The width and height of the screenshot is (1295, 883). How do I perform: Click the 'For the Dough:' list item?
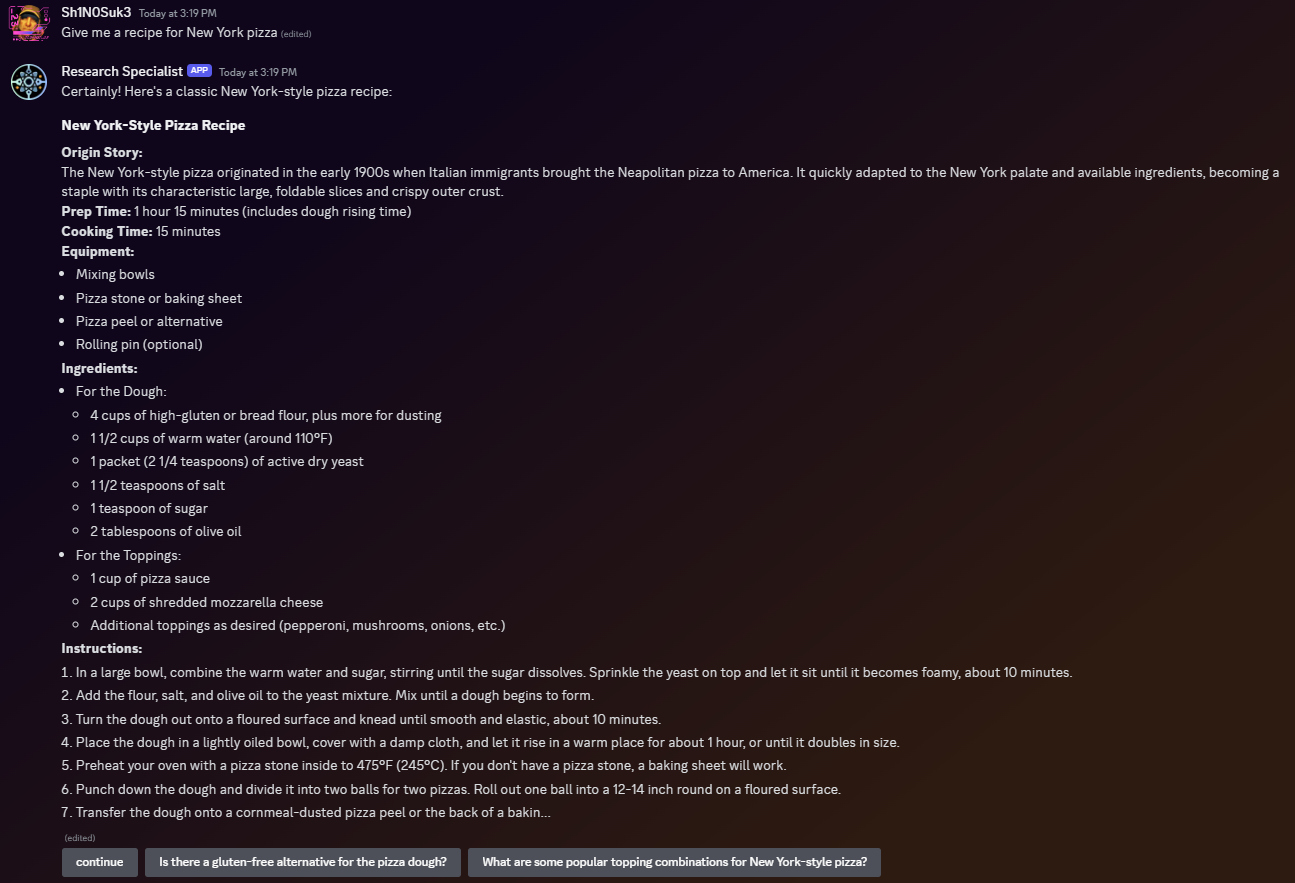[121, 392]
